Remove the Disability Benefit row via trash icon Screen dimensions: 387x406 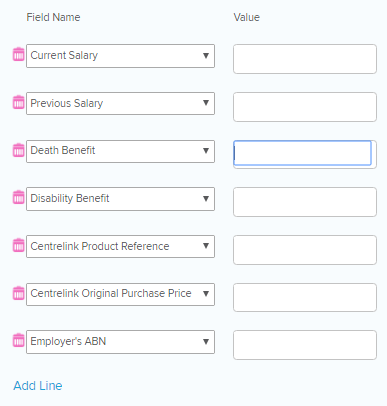(x=19, y=197)
